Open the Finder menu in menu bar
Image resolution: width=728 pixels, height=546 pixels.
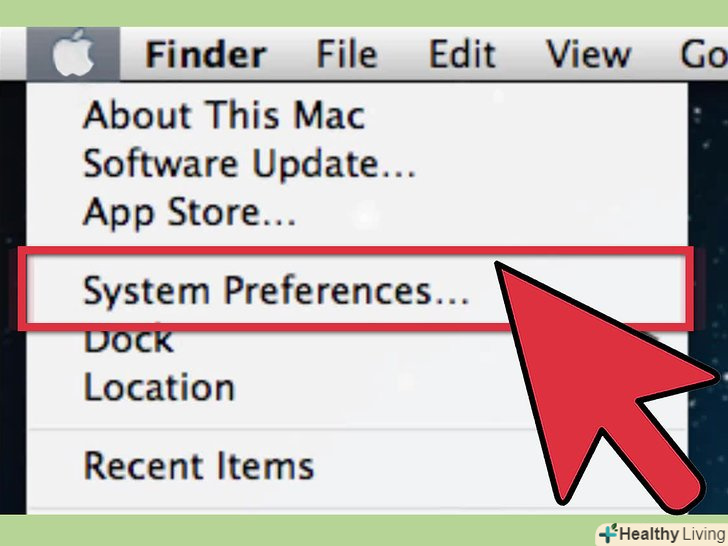(x=206, y=54)
